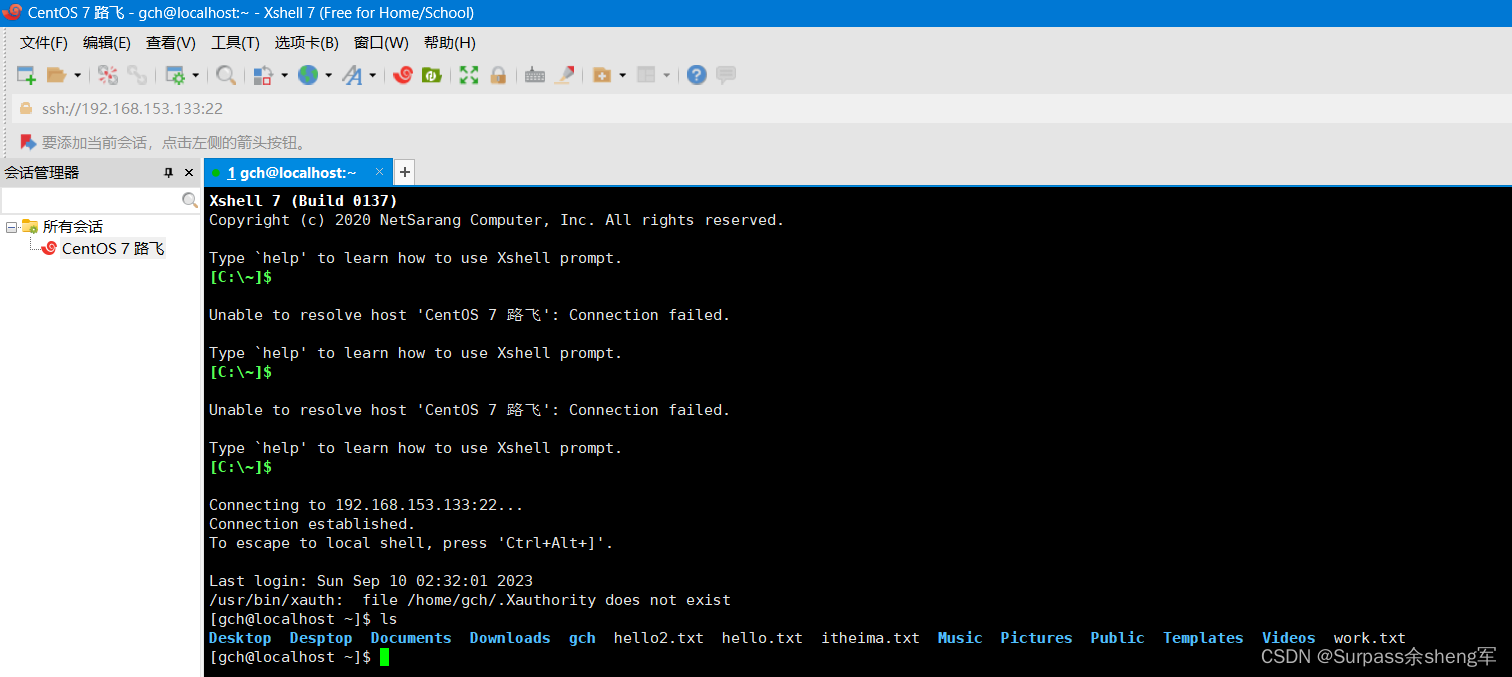This screenshot has height=677, width=1512.
Task: Launch Xftp from the toolbar
Action: (433, 75)
